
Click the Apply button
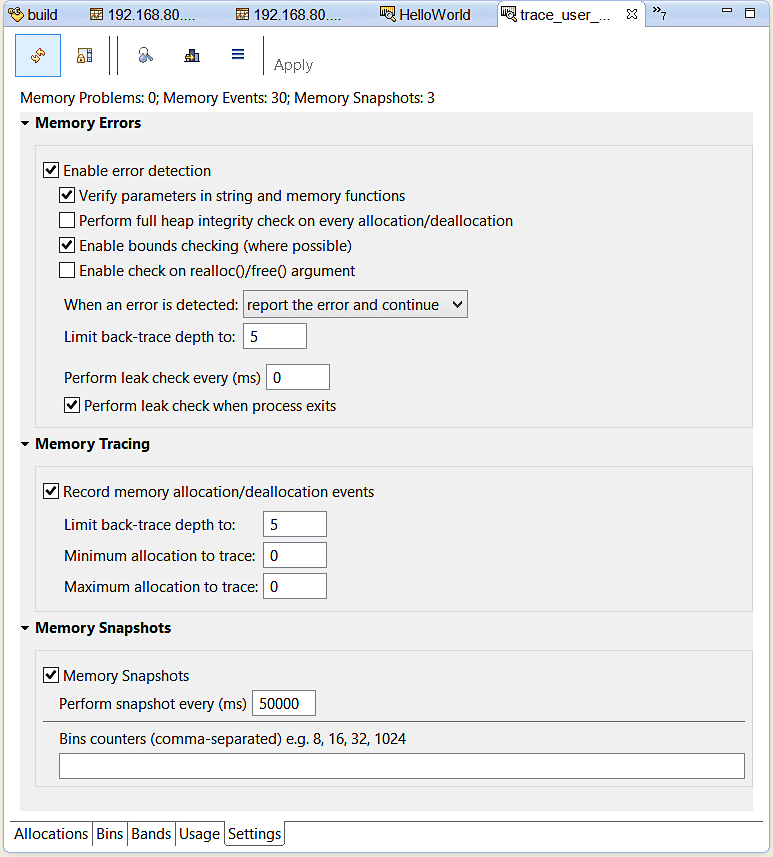pos(293,64)
